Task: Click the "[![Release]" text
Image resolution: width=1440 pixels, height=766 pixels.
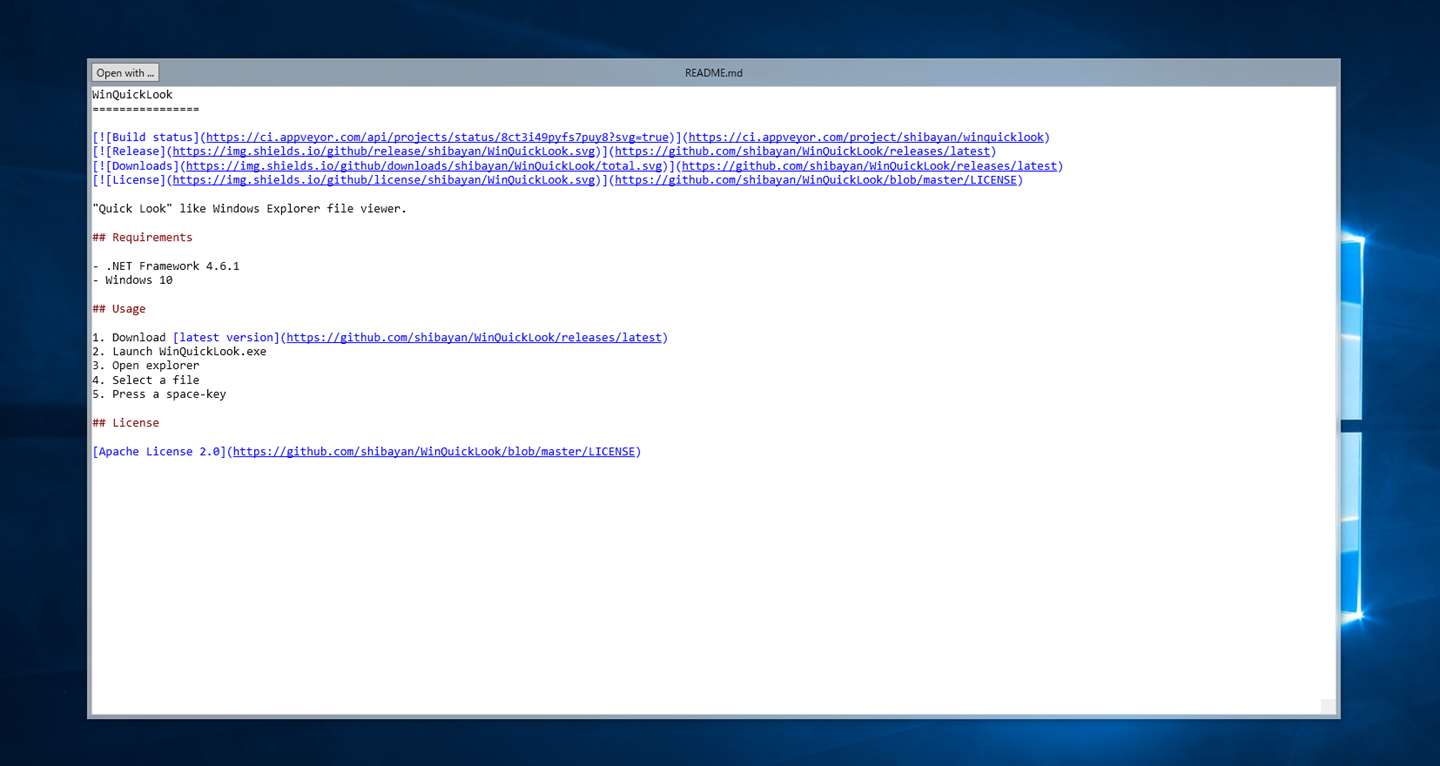Action: click(x=129, y=152)
